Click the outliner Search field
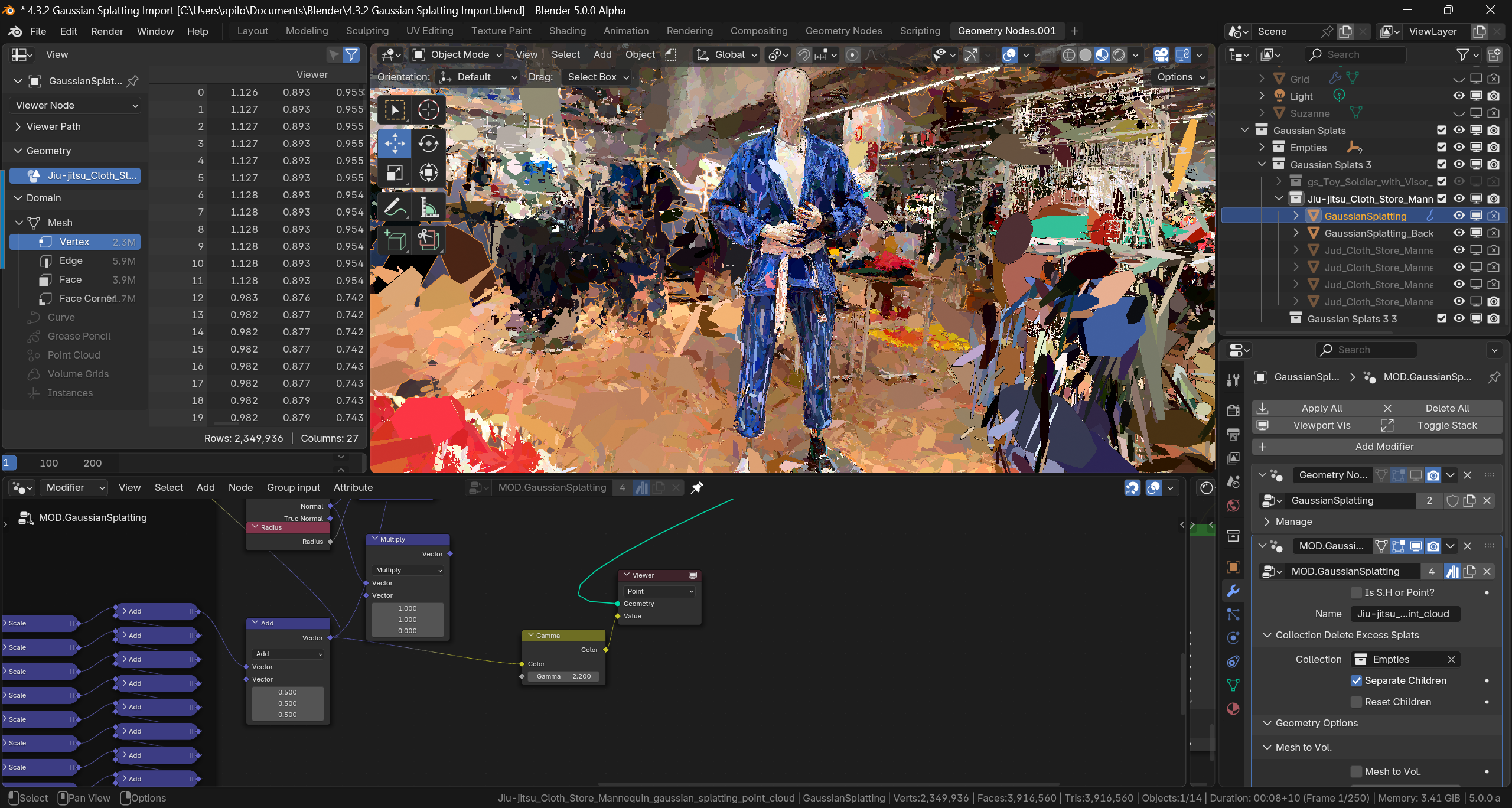The image size is (1512, 808). point(1355,55)
